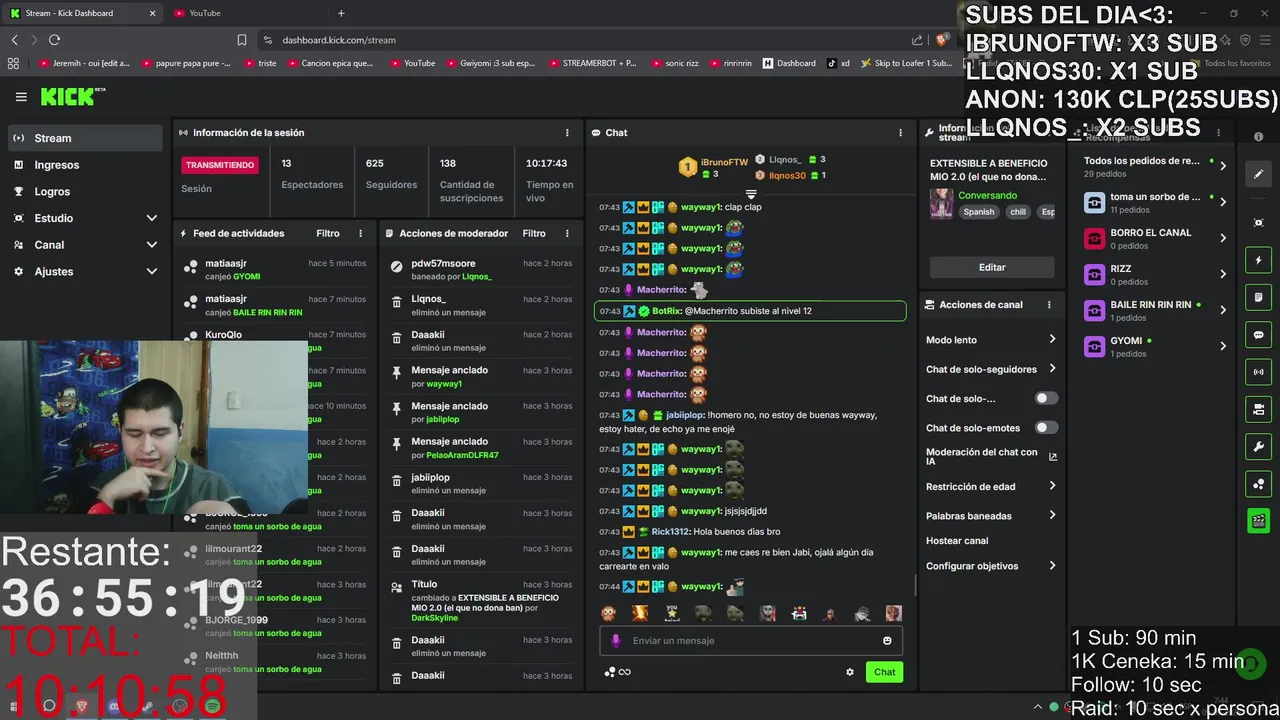The width and height of the screenshot is (1280, 720).
Task: Click the chill stream tag
Action: (1018, 212)
